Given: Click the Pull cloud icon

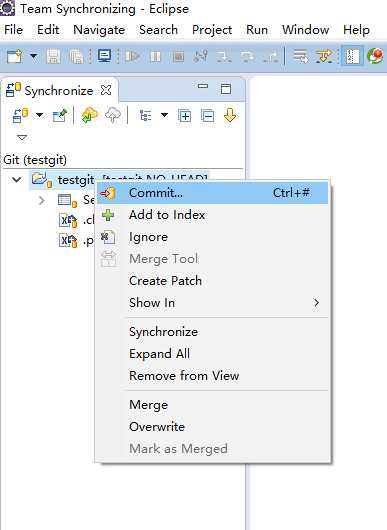Looking at the screenshot, I should pyautogui.click(x=90, y=115).
